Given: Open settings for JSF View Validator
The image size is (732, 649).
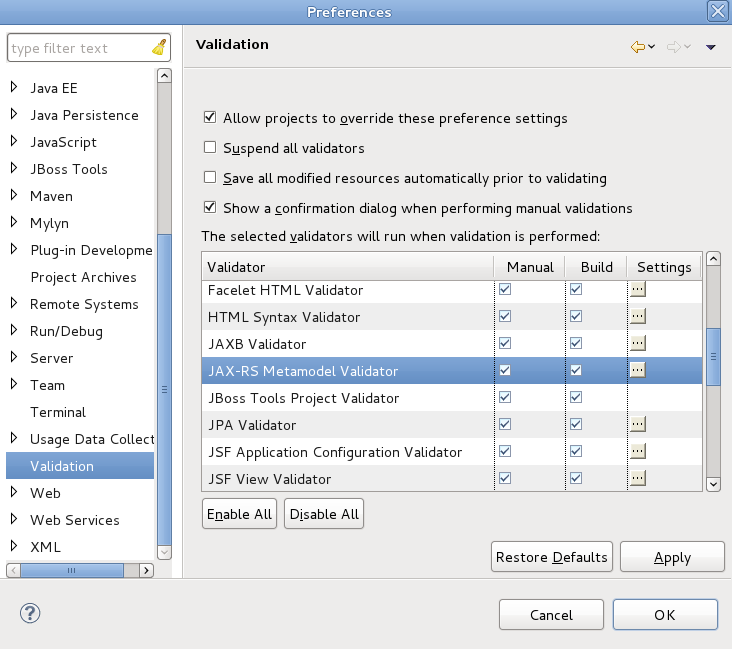Looking at the screenshot, I should (637, 478).
